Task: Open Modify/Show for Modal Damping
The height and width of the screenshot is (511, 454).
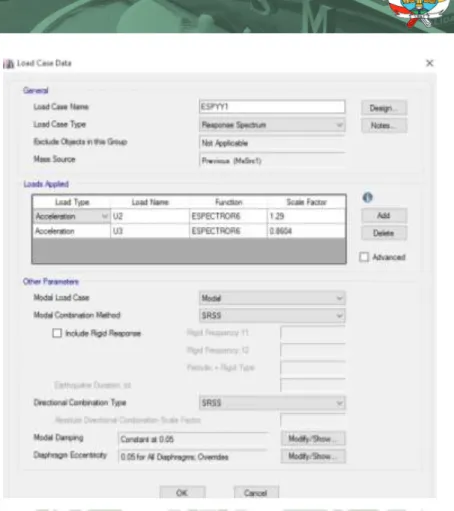Action: [313, 439]
